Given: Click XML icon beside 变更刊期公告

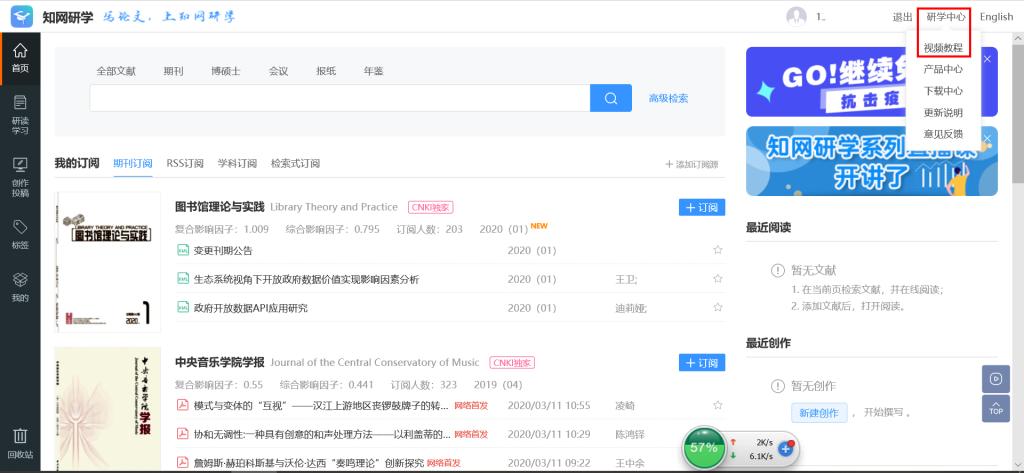Looking at the screenshot, I should click(x=183, y=250).
